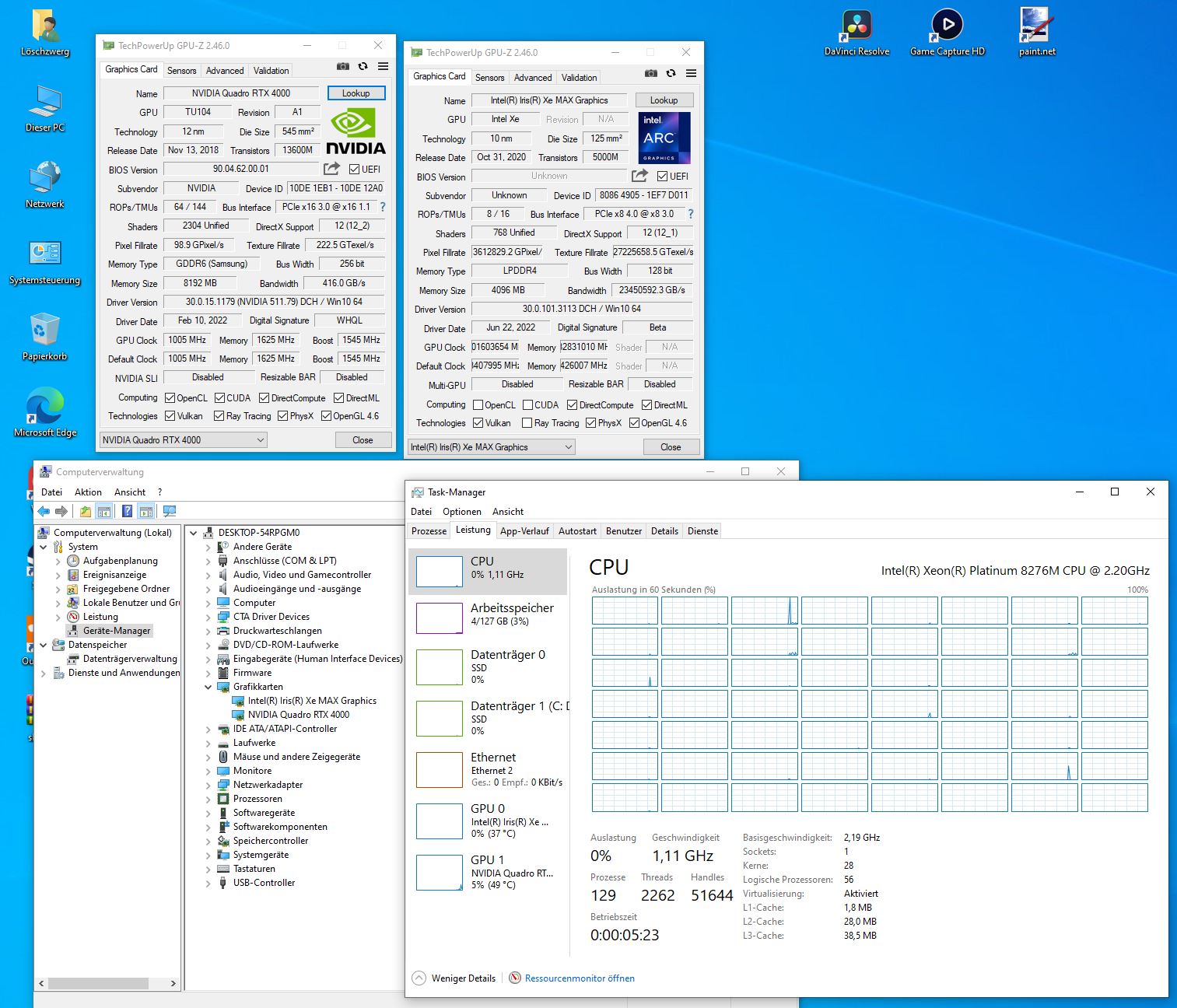Open Papierkorb recycle bin icon
Screen dimensions: 1177x1008
pyautogui.click(x=45, y=338)
